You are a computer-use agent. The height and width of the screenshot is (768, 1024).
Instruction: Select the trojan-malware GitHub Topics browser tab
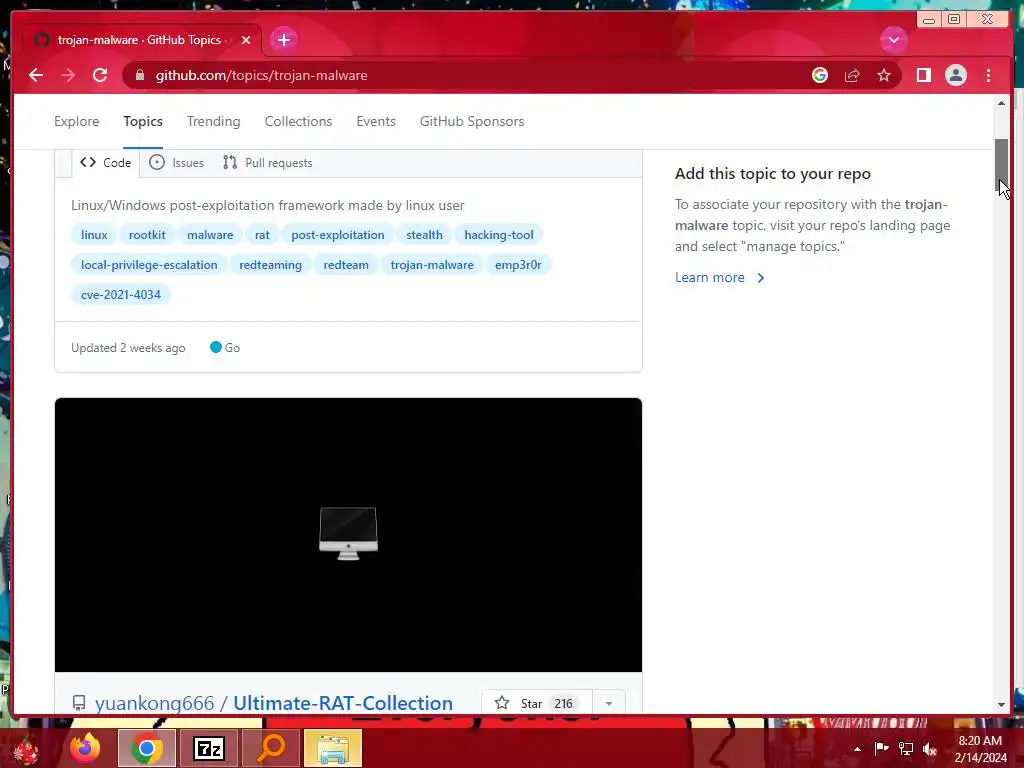(140, 40)
